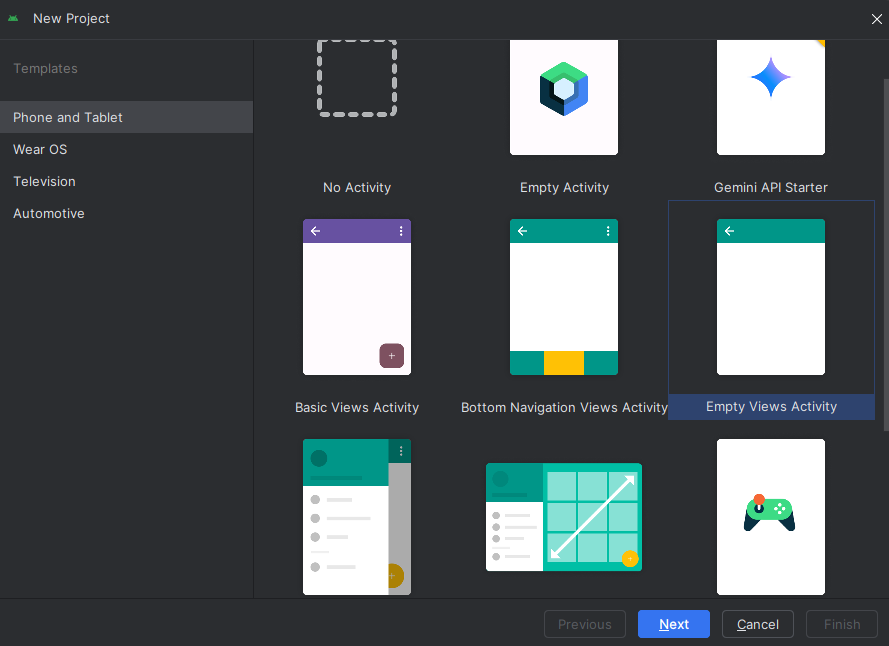Viewport: 889px width, 646px height.
Task: Cancel the new project wizard
Action: pyautogui.click(x=757, y=624)
